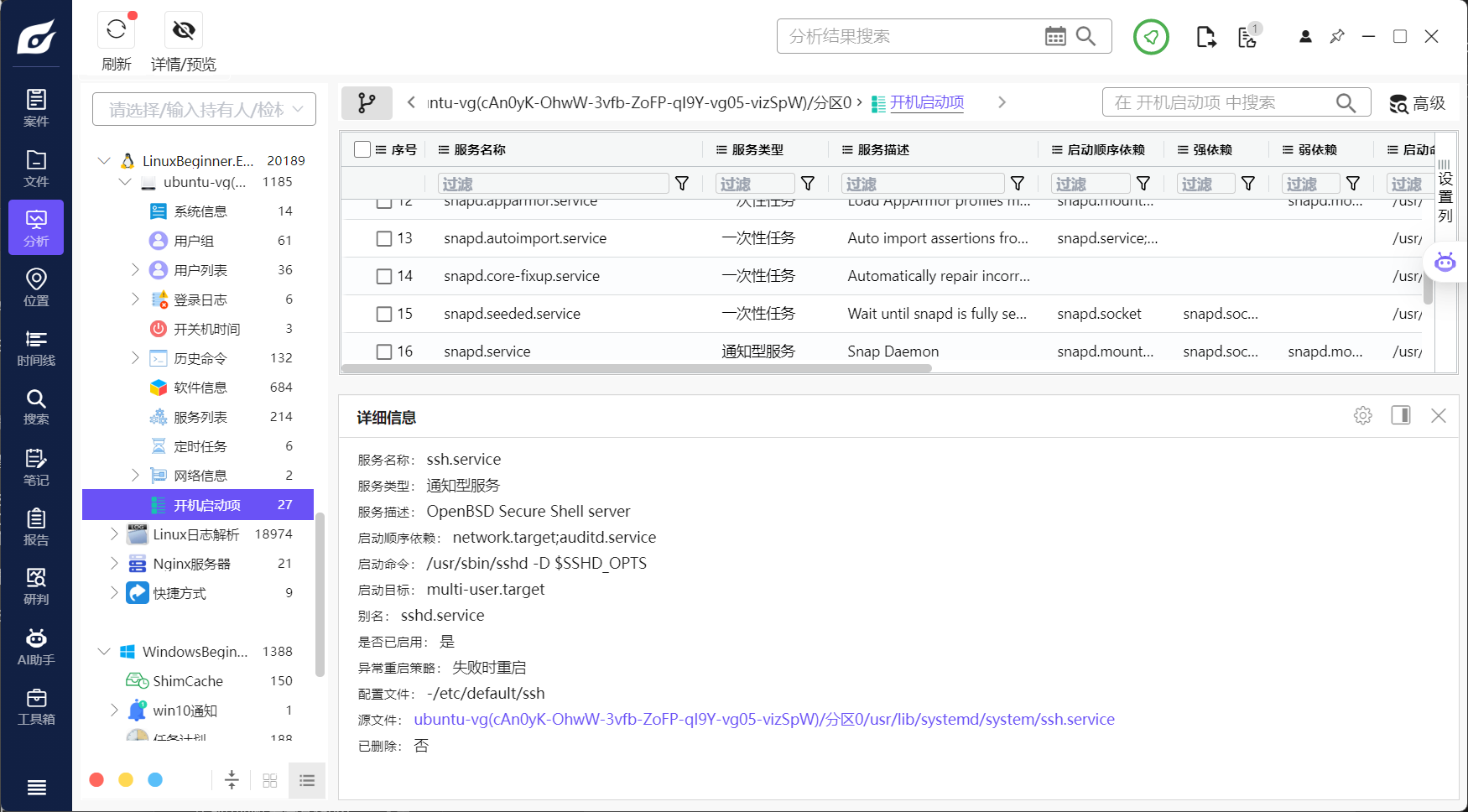The image size is (1468, 812).
Task: Click the green circular shield icon
Action: coord(1151,37)
